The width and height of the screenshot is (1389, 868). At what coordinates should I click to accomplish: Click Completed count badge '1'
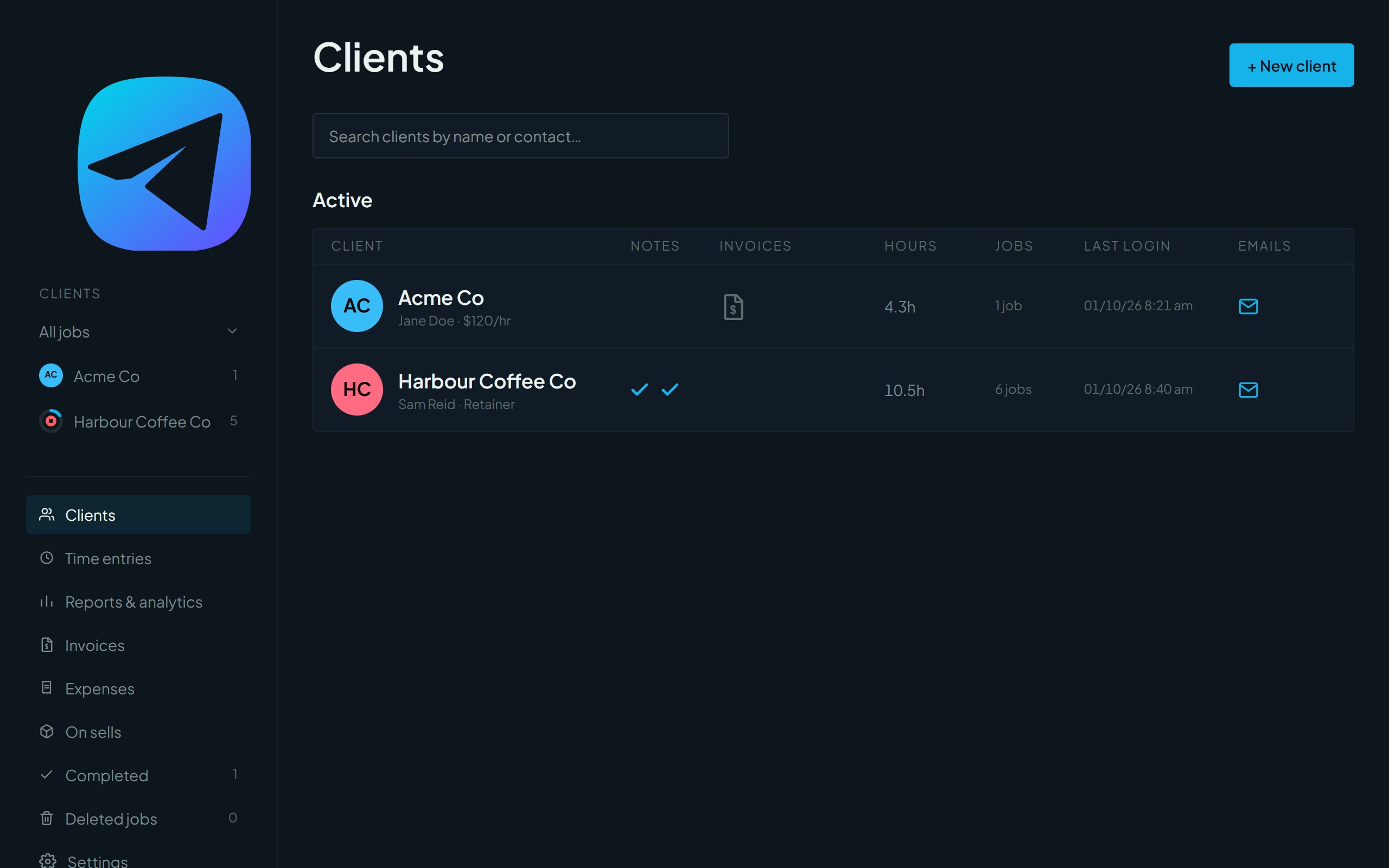[235, 774]
